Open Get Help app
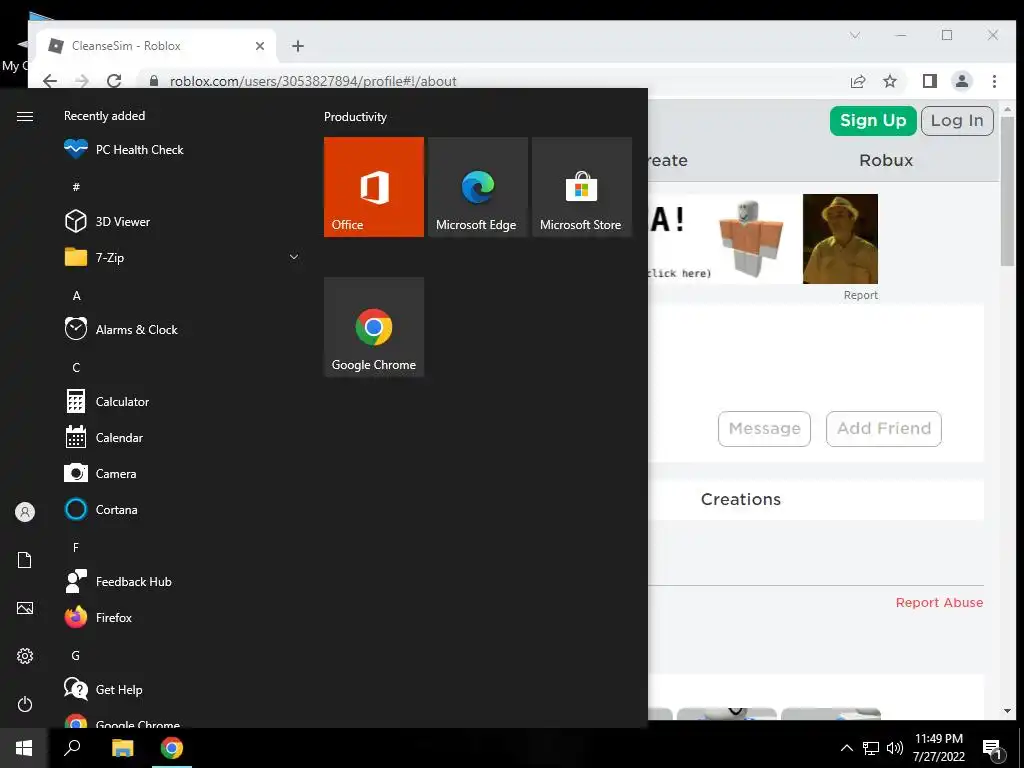1024x768 pixels. [181, 690]
